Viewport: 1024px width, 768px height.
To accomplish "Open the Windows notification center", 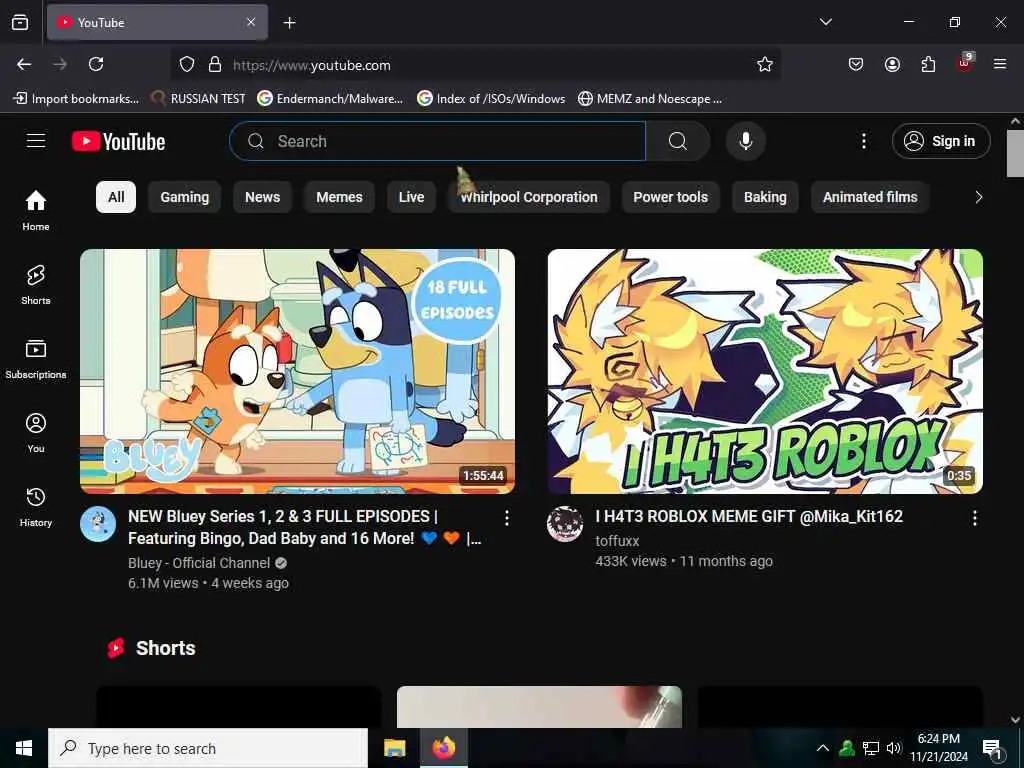I will point(992,749).
